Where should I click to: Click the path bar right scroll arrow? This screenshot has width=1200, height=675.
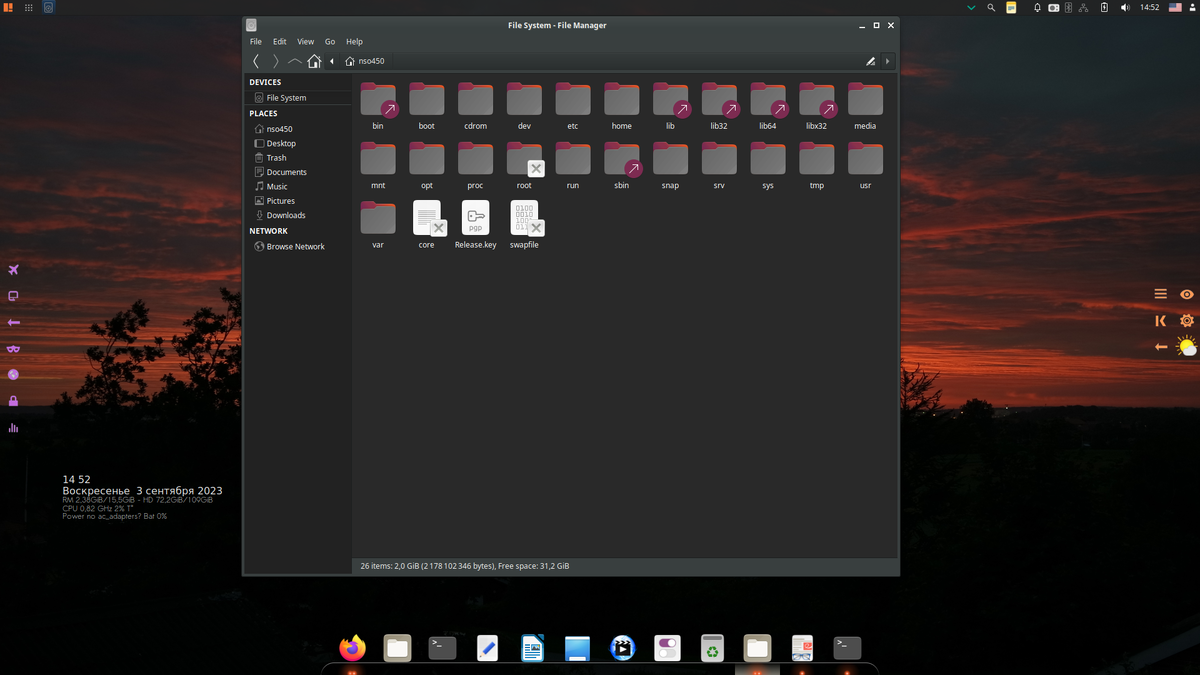coord(887,61)
